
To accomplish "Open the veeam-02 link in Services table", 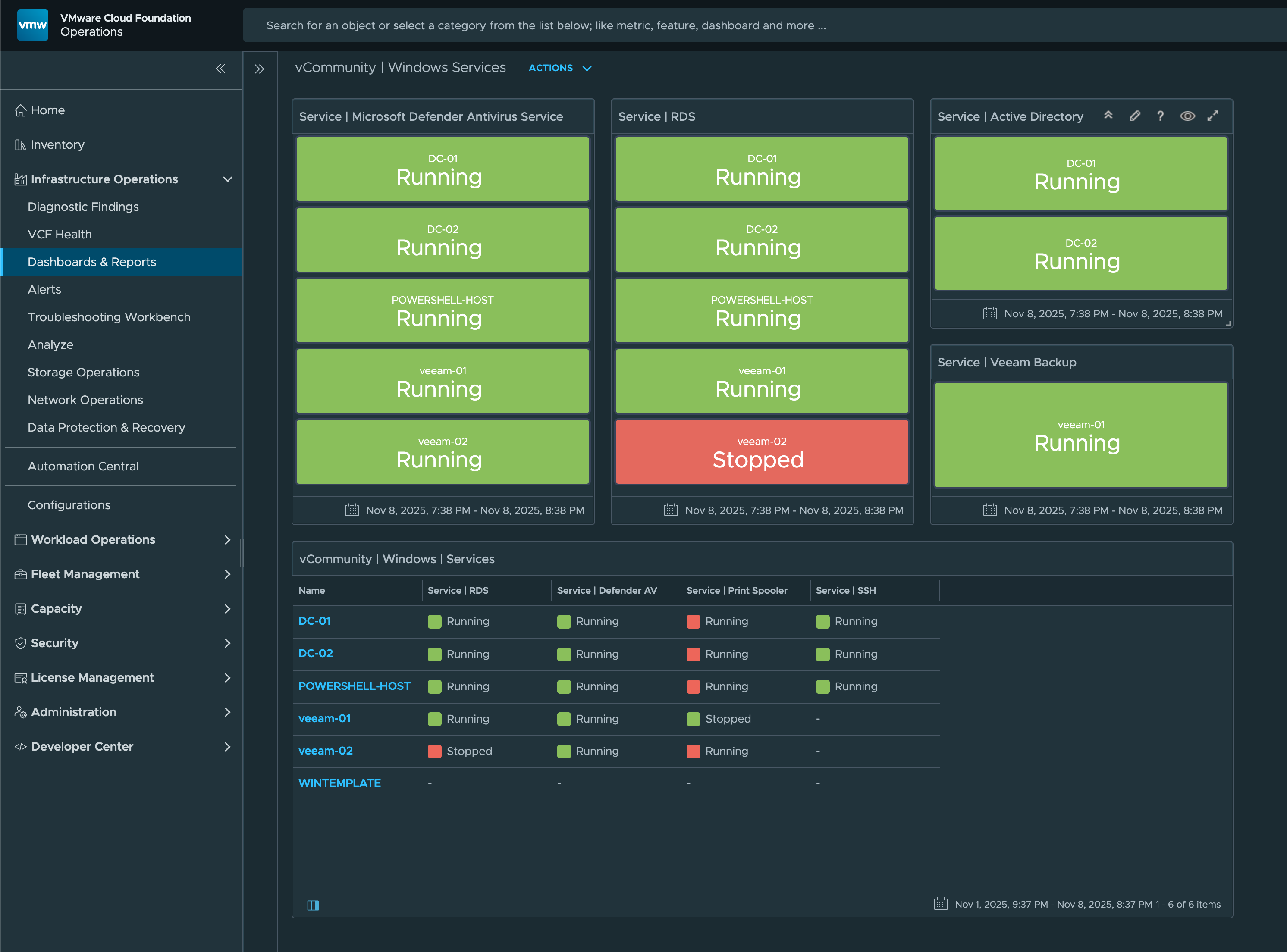I will pyautogui.click(x=325, y=750).
